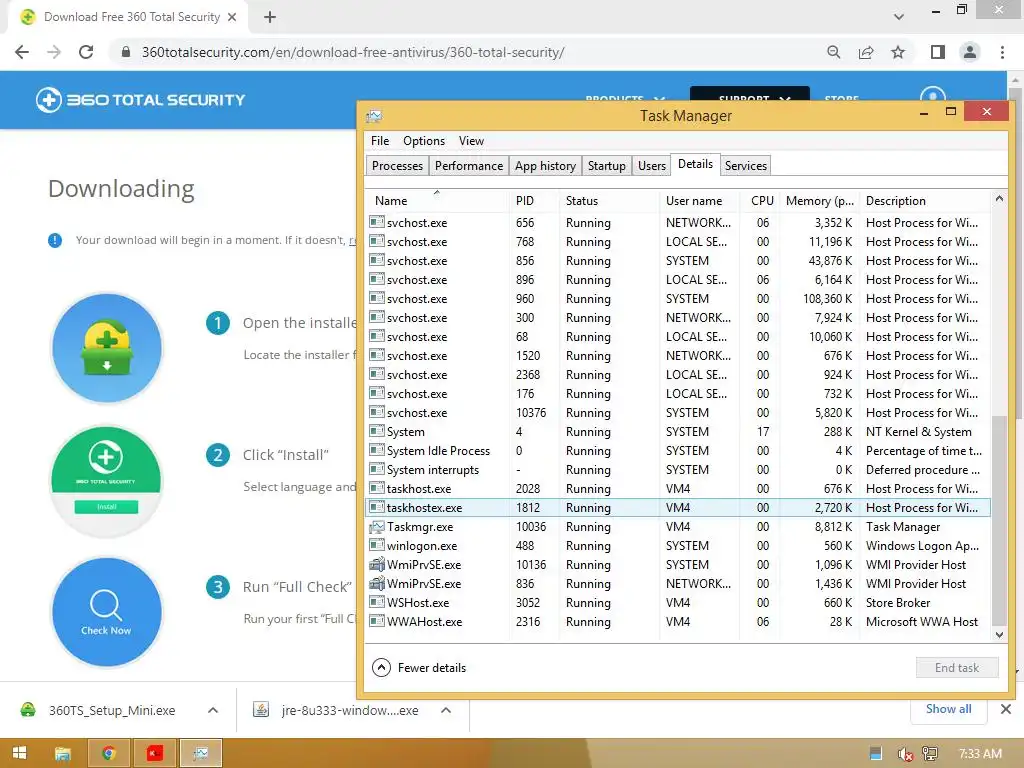The image size is (1024, 768).
Task: Open Chrome three-dot menu
Action: [1002, 52]
